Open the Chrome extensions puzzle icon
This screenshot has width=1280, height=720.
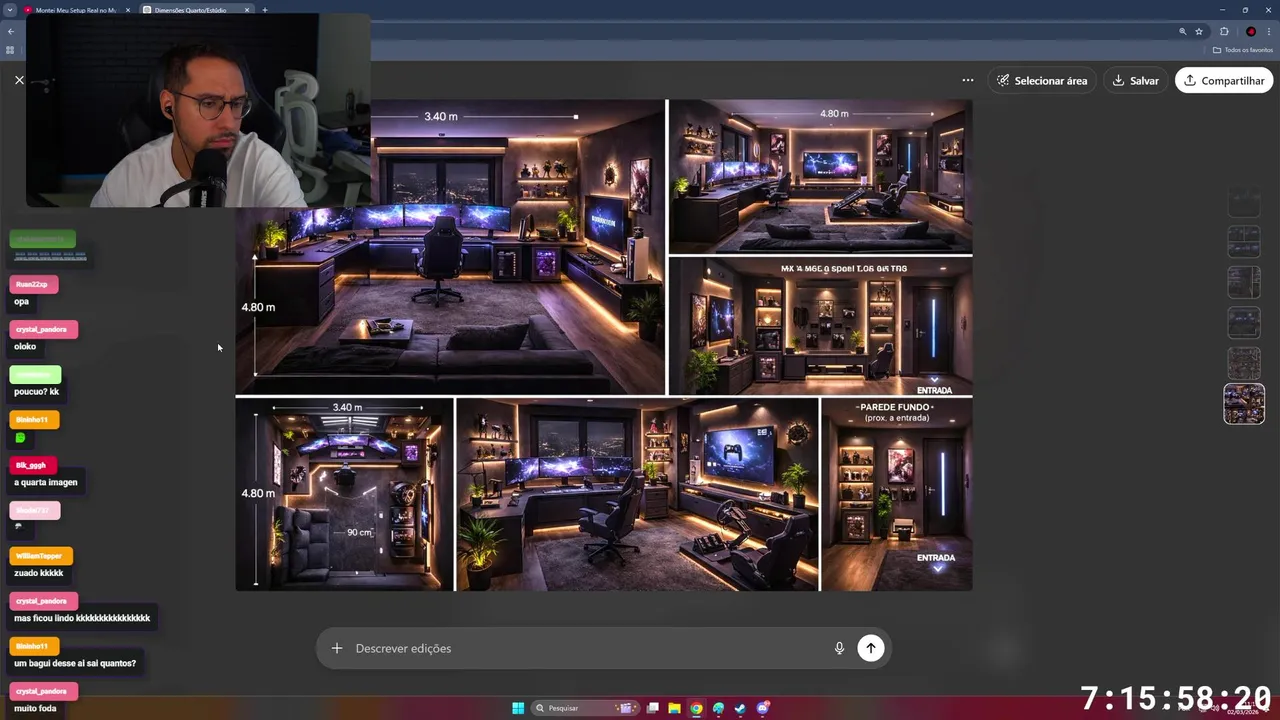(1224, 32)
